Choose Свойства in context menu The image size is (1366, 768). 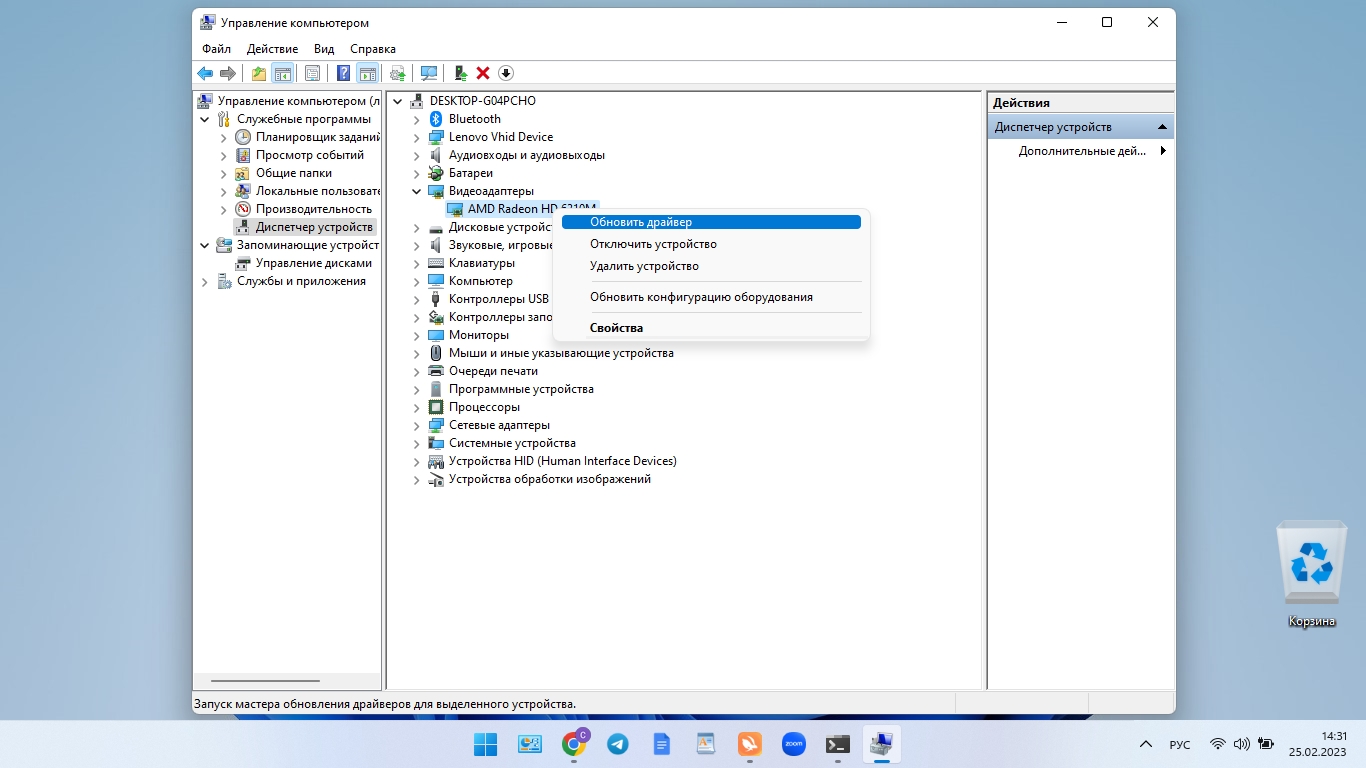click(711, 328)
